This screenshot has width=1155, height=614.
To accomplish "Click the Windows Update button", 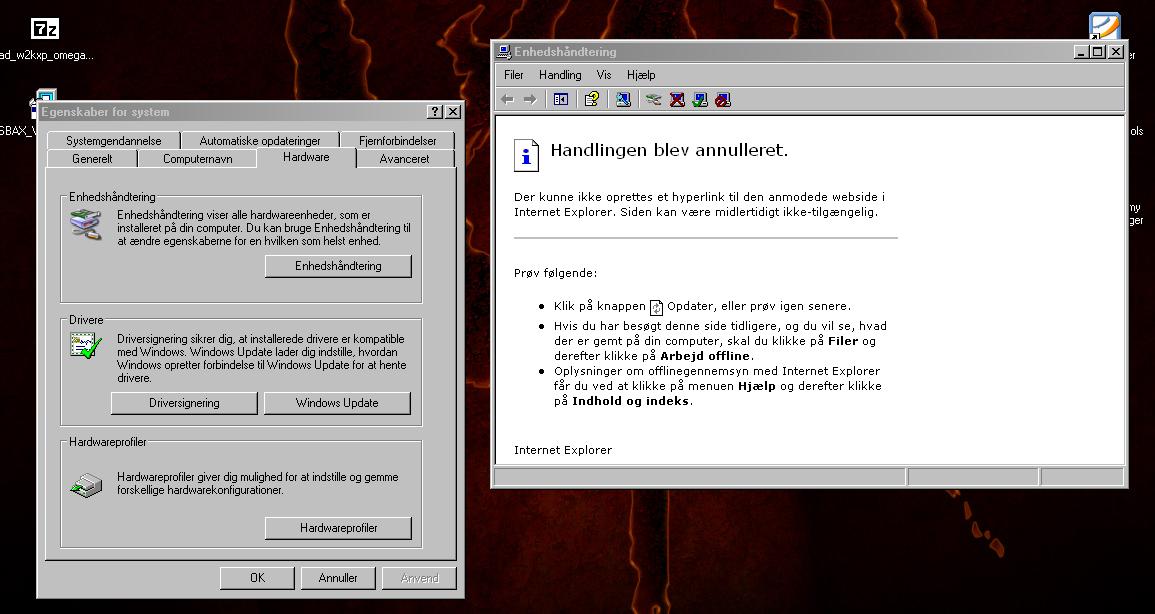I will pyautogui.click(x=337, y=403).
